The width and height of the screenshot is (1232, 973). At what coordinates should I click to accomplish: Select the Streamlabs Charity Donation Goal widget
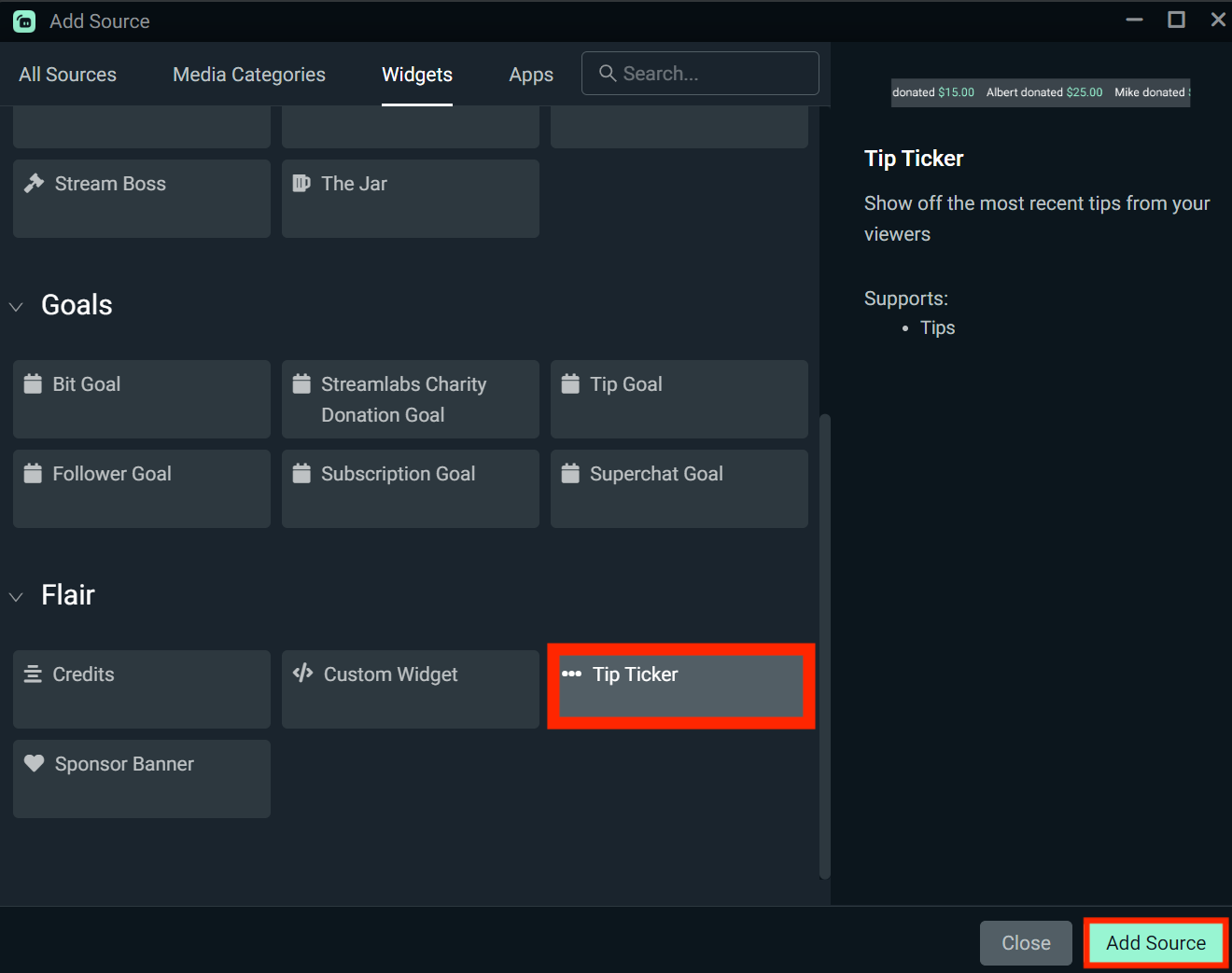410,399
